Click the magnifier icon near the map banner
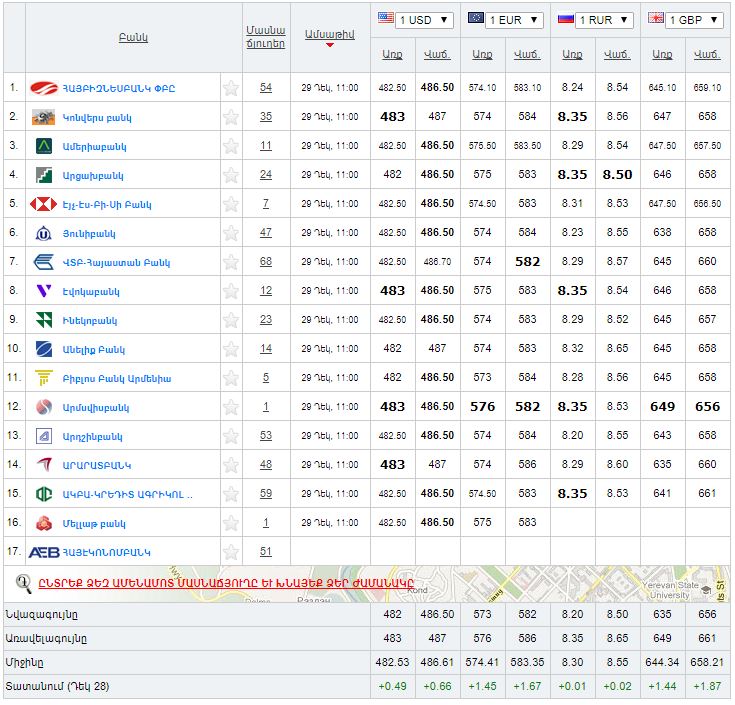 [23, 584]
